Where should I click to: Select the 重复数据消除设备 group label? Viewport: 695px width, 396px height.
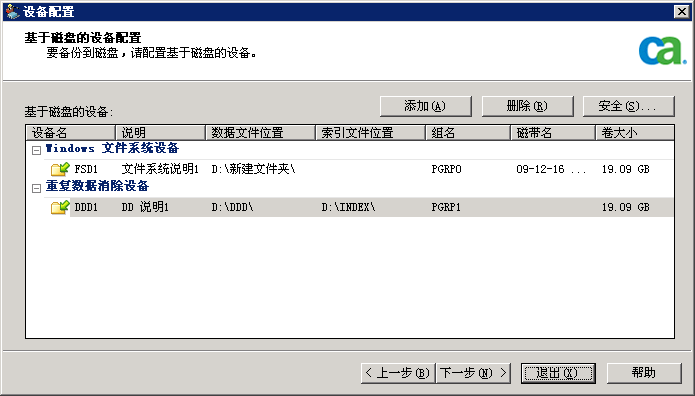click(x=97, y=186)
